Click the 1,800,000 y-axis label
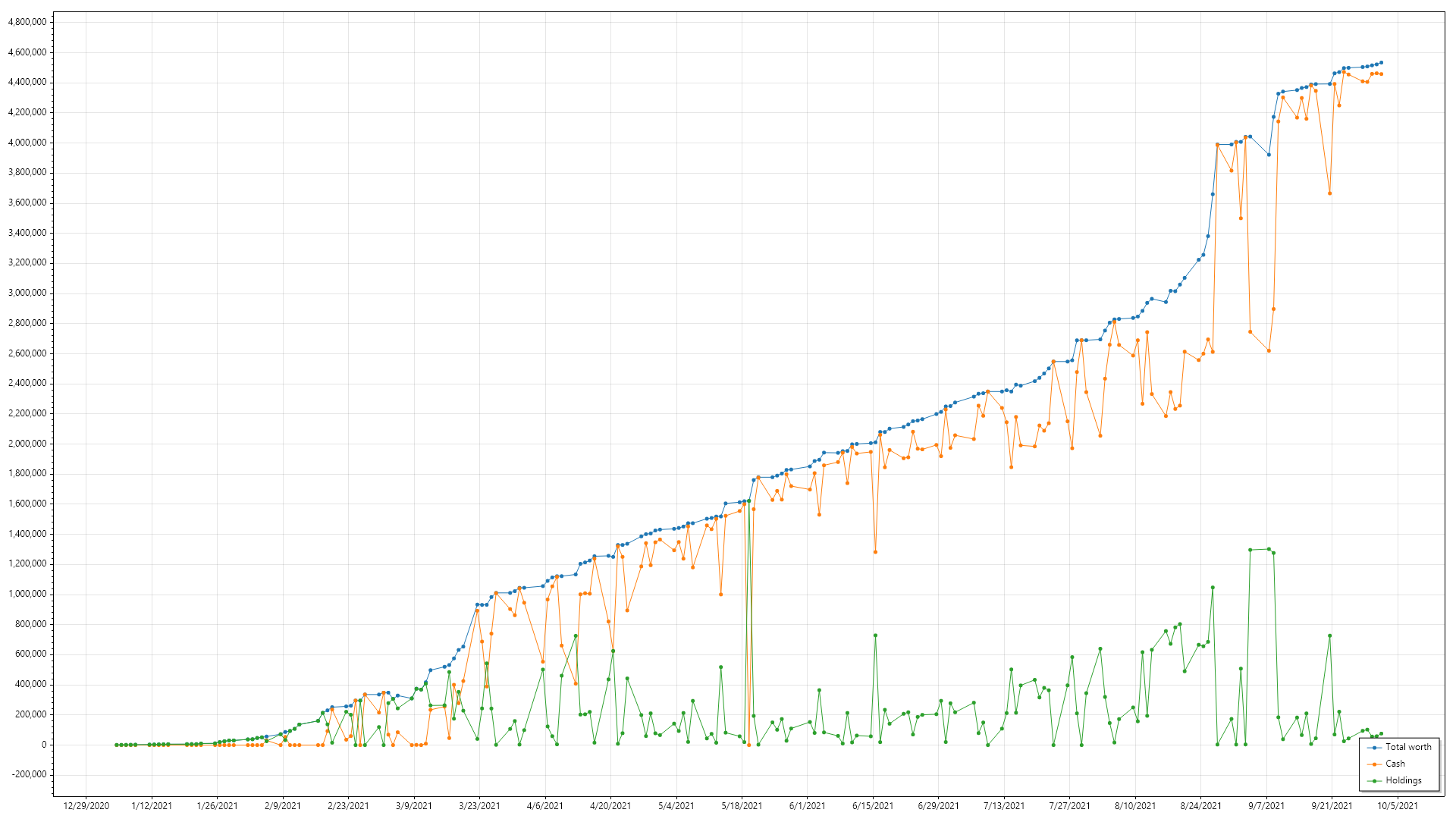This screenshot has width=1456, height=819. (x=27, y=473)
